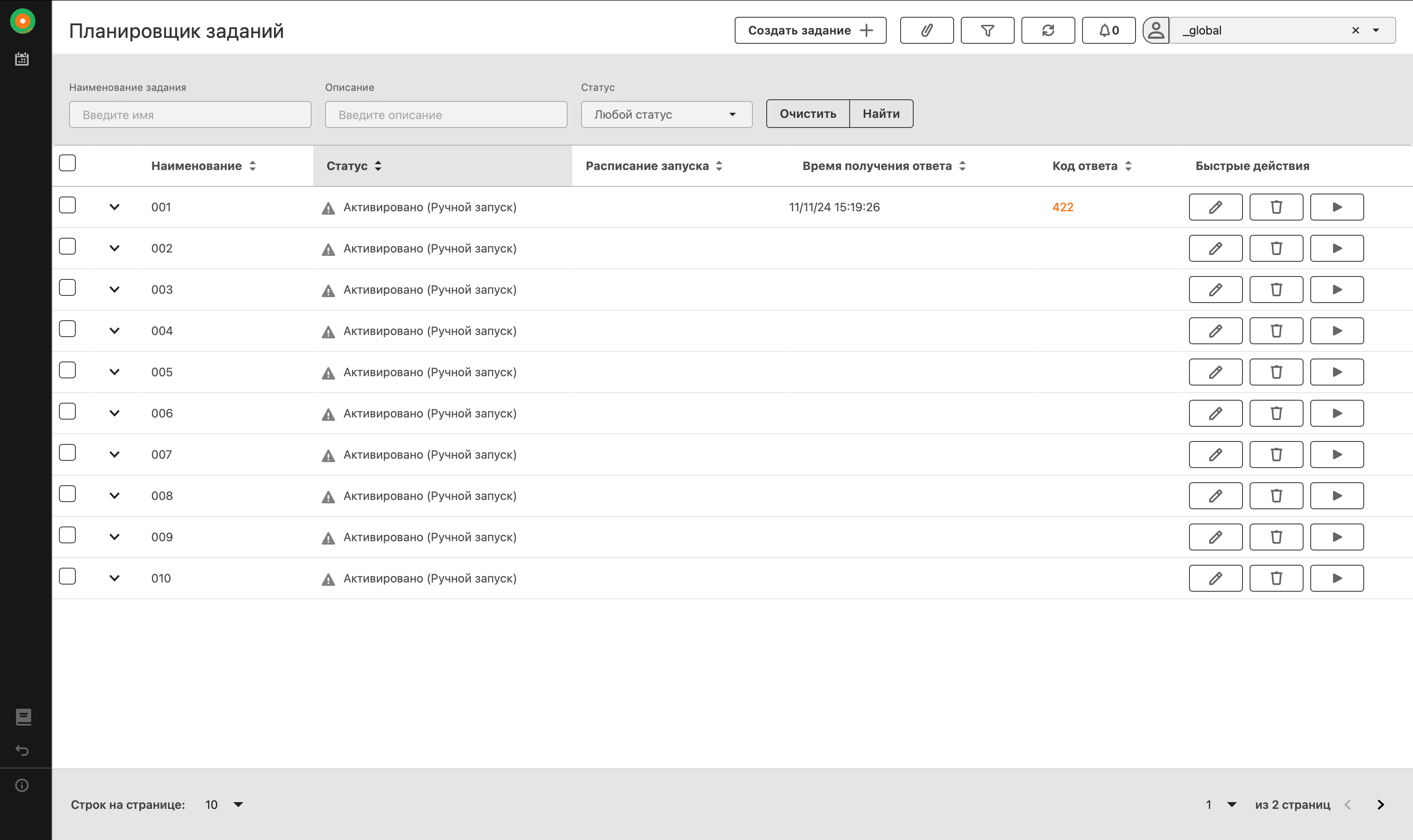Click the pencil edit icon for task 003
This screenshot has height=840, width=1413.
point(1216,290)
